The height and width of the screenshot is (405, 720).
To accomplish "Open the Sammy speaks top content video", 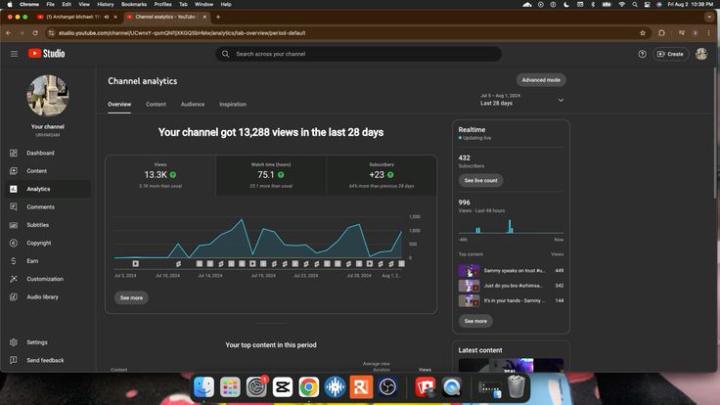I will [x=511, y=271].
